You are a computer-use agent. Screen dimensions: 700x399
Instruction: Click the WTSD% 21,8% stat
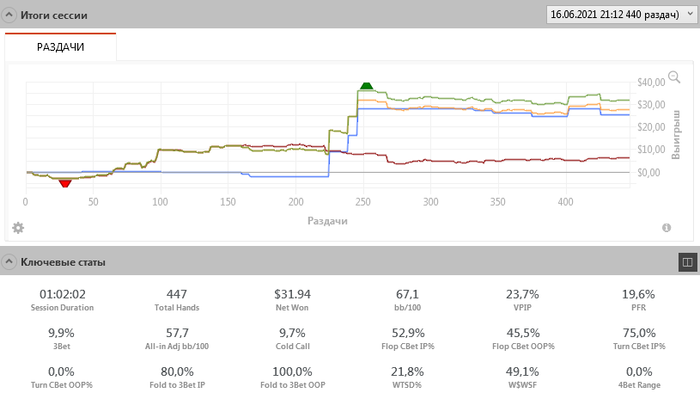408,377
